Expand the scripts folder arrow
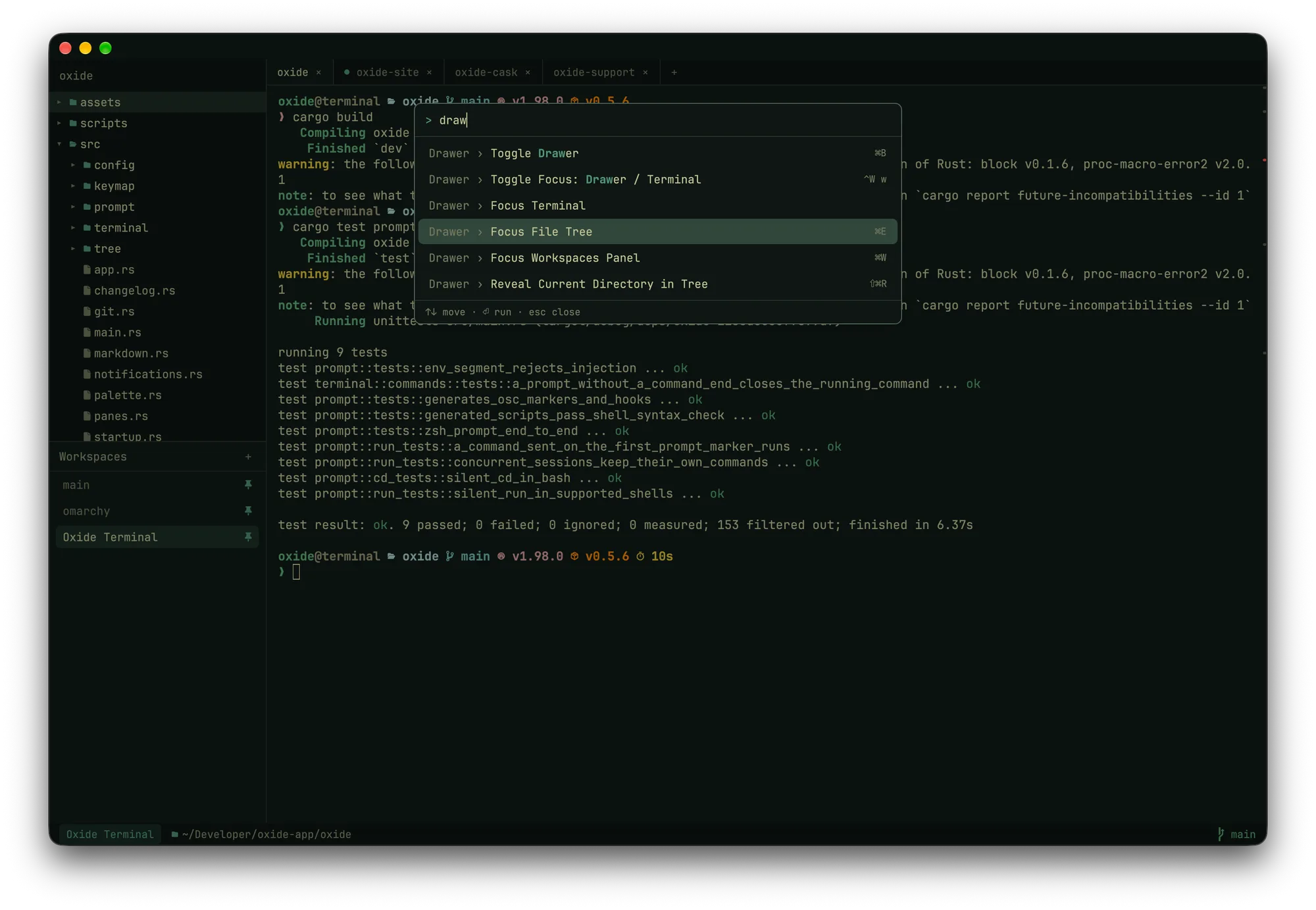Image resolution: width=1316 pixels, height=910 pixels. point(59,123)
